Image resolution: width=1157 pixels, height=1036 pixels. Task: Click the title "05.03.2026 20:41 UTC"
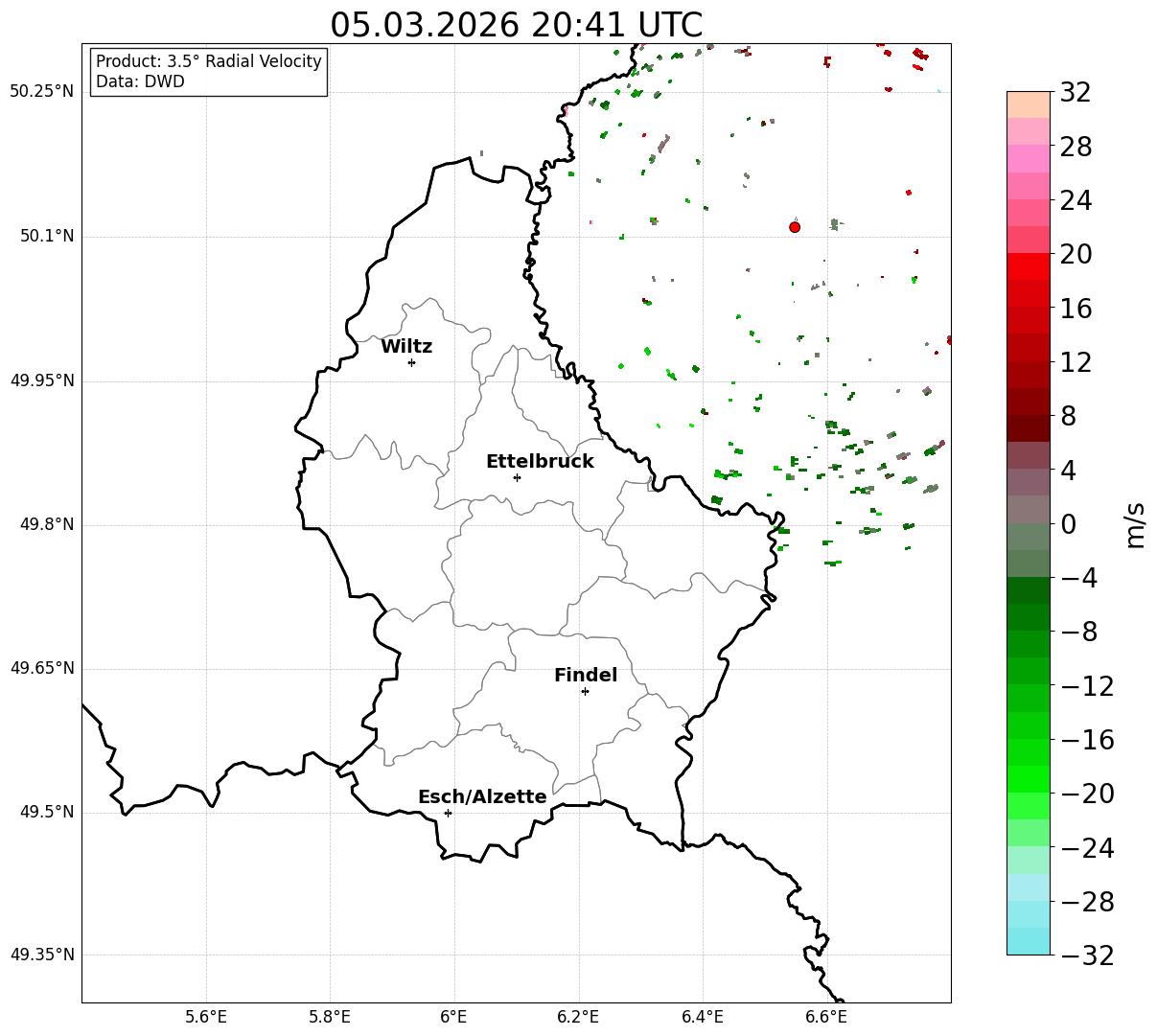(x=516, y=25)
